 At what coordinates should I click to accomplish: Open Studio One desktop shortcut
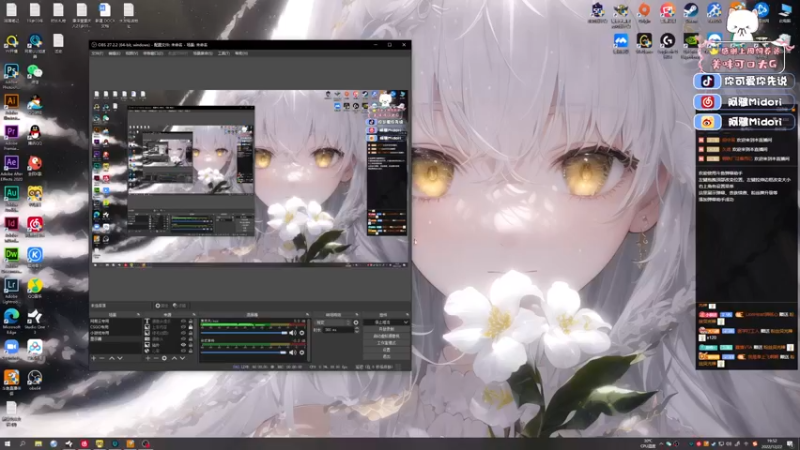point(35,316)
